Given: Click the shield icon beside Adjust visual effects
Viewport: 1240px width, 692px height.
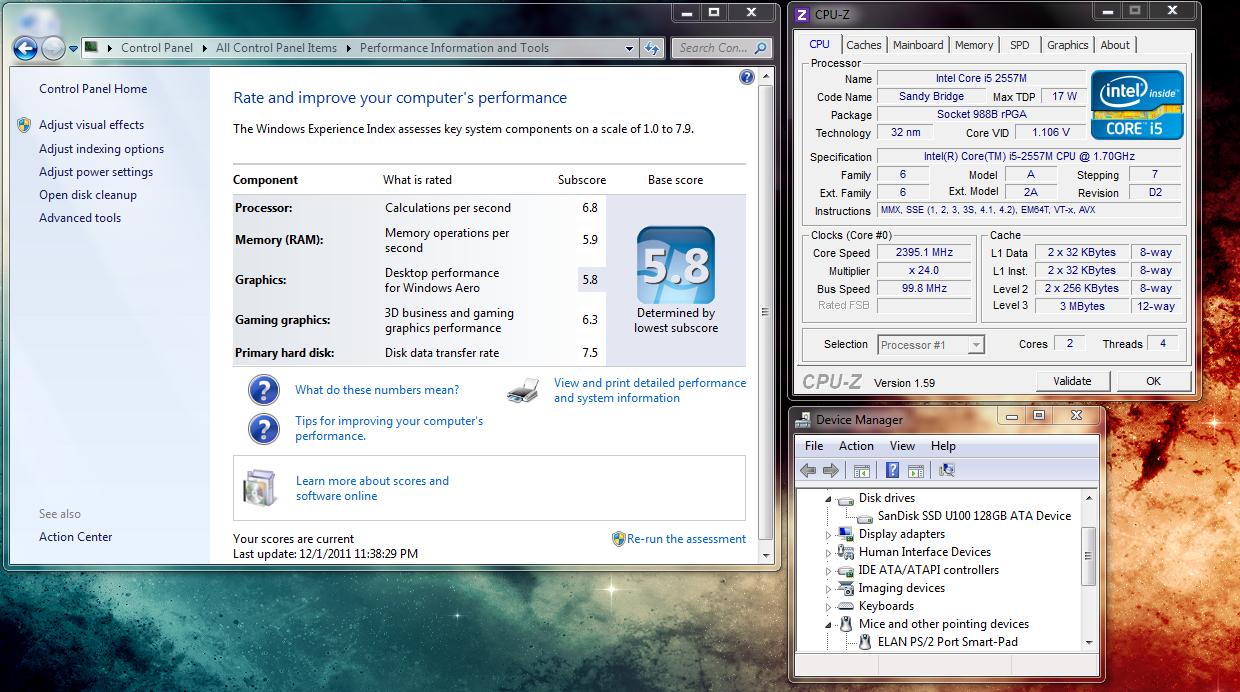Looking at the screenshot, I should click(x=24, y=125).
